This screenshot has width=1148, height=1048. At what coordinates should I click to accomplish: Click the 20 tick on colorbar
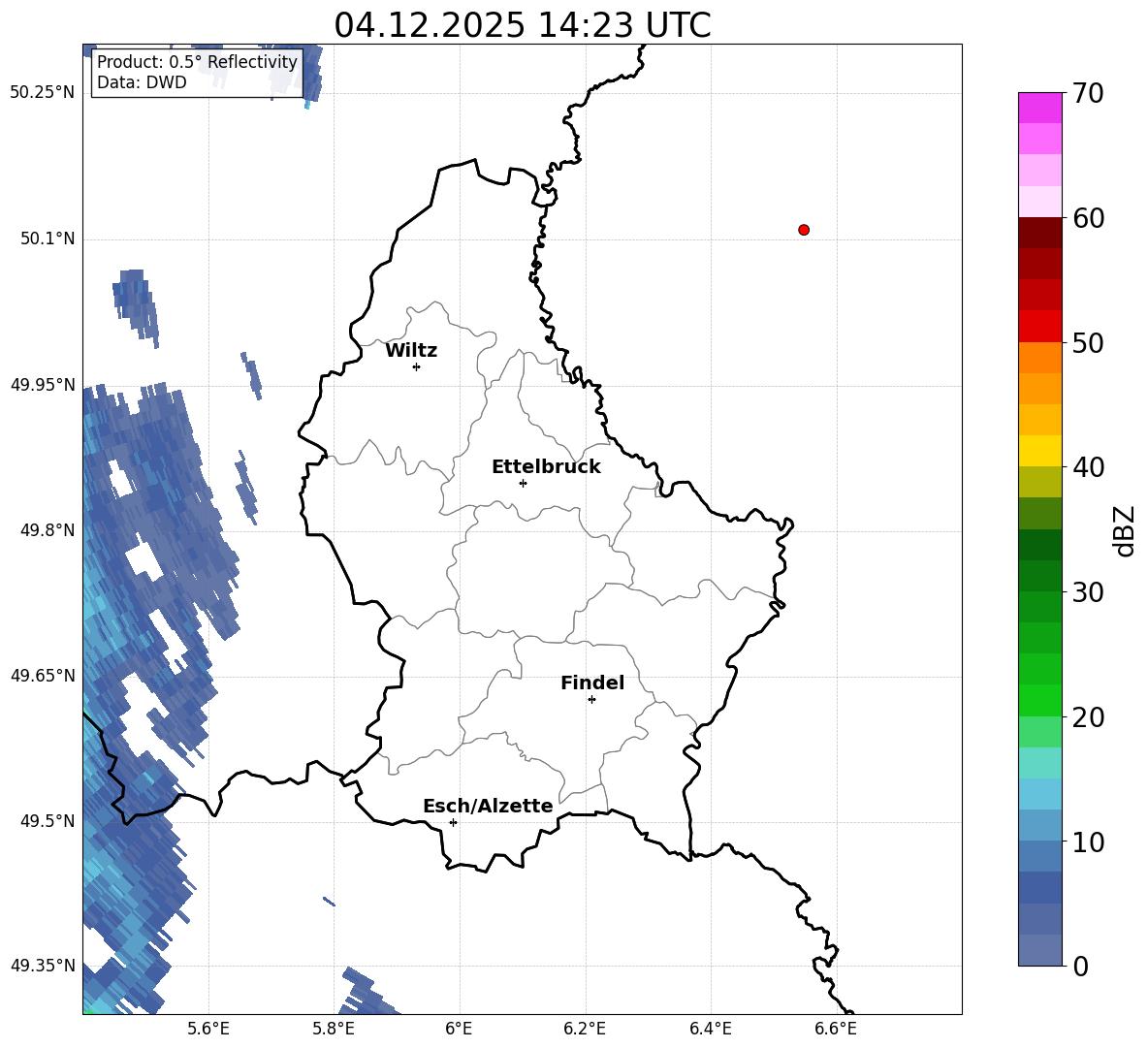click(1089, 717)
